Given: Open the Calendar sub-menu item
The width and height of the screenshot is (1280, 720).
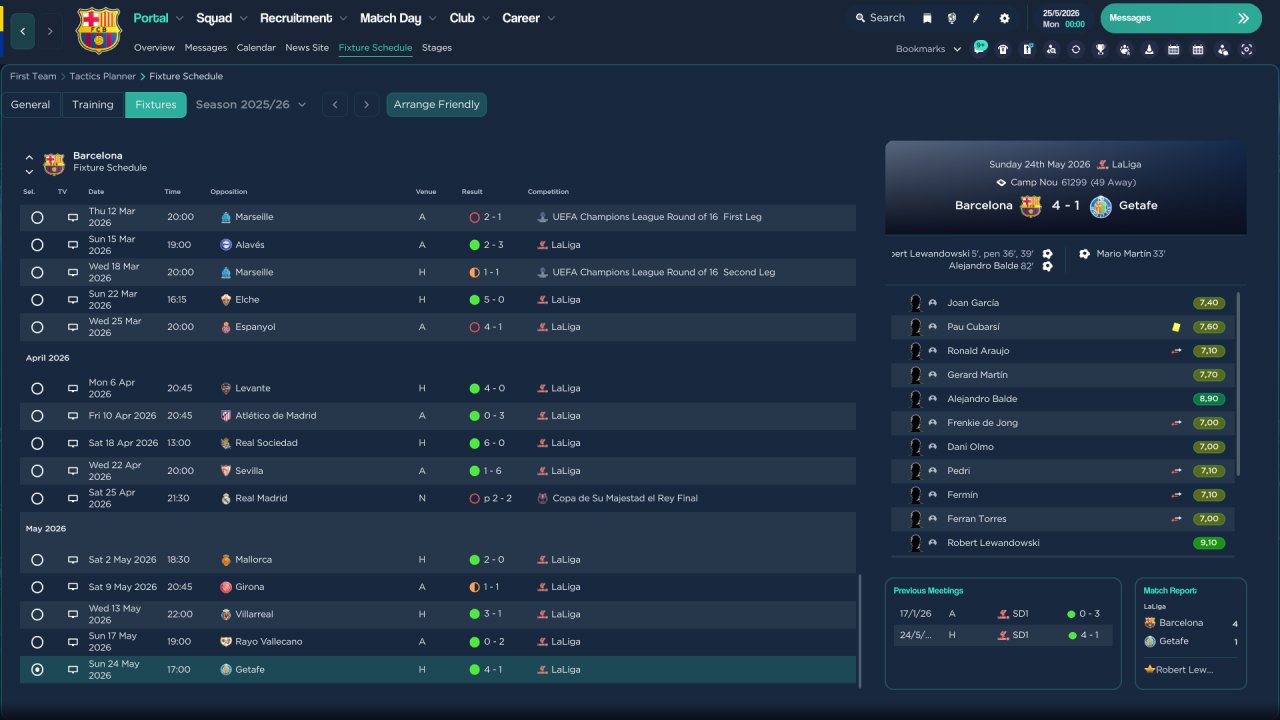Looking at the screenshot, I should click(x=256, y=48).
